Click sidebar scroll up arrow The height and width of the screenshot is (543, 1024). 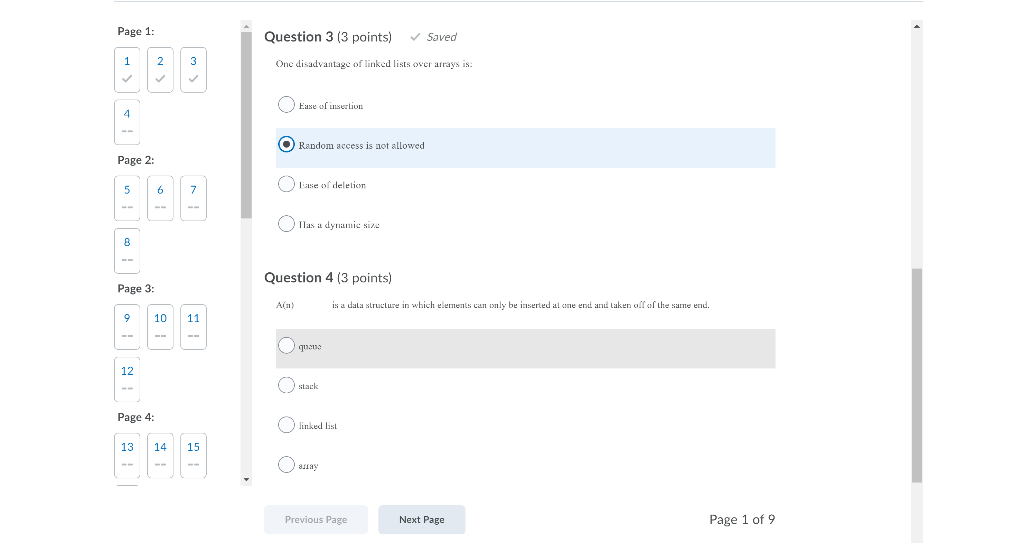click(246, 27)
